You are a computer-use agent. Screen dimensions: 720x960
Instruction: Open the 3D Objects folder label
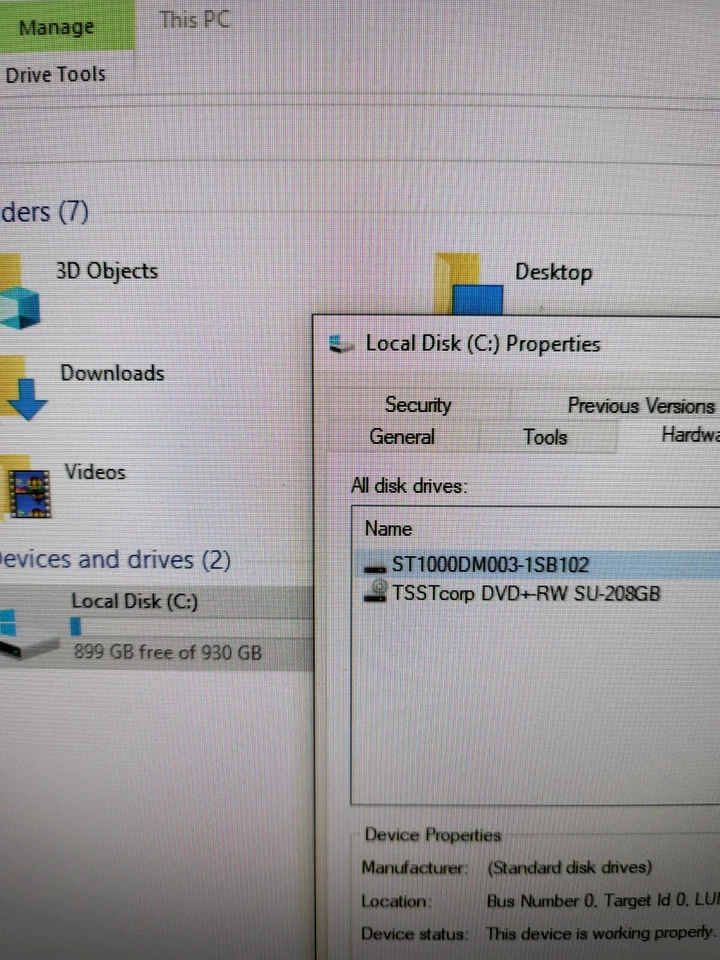coord(107,271)
